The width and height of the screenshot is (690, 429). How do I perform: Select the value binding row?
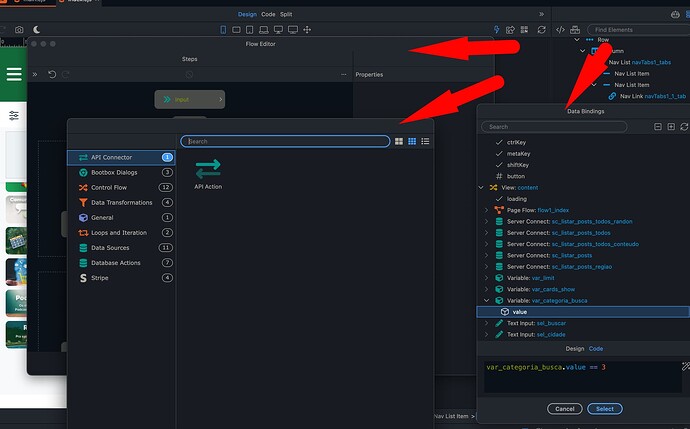point(583,312)
